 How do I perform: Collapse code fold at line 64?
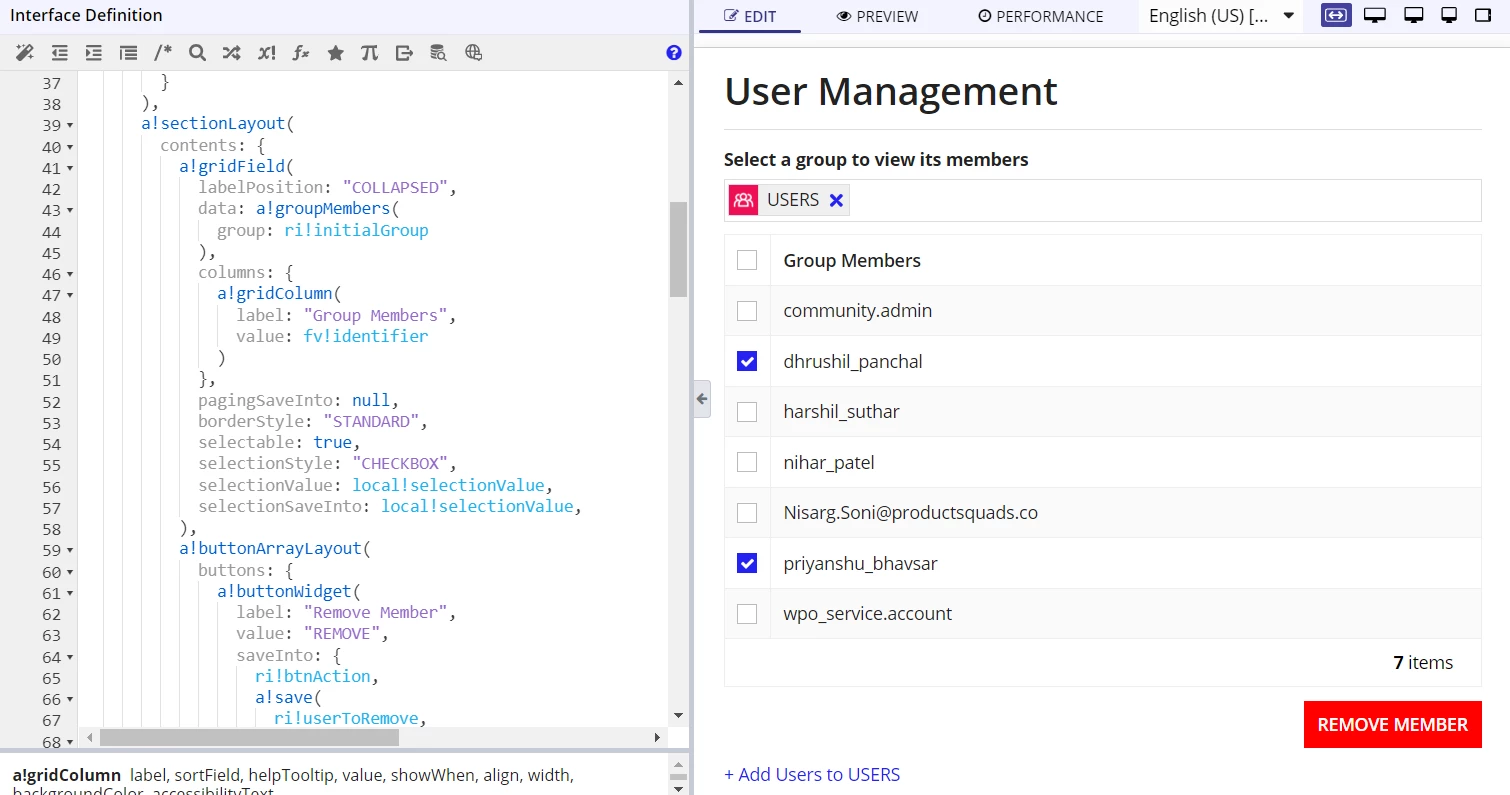70,658
